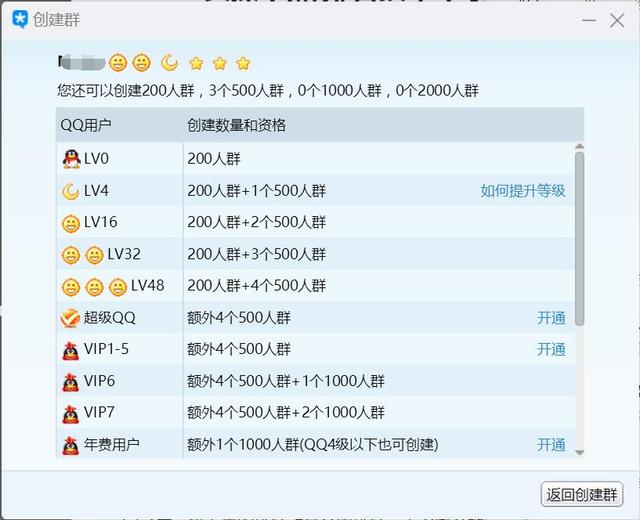Click the moon icon in user level header
This screenshot has height=520, width=640.
(x=169, y=63)
